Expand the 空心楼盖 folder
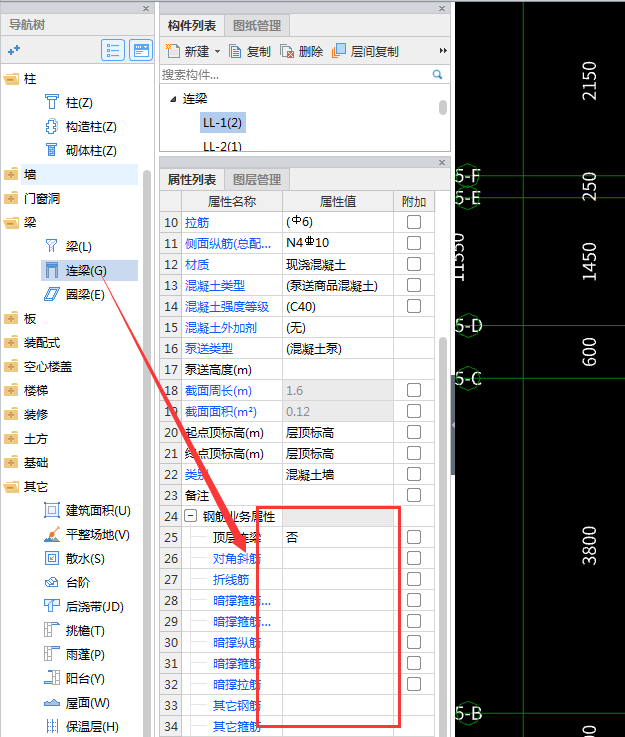This screenshot has height=737, width=625. coord(11,366)
